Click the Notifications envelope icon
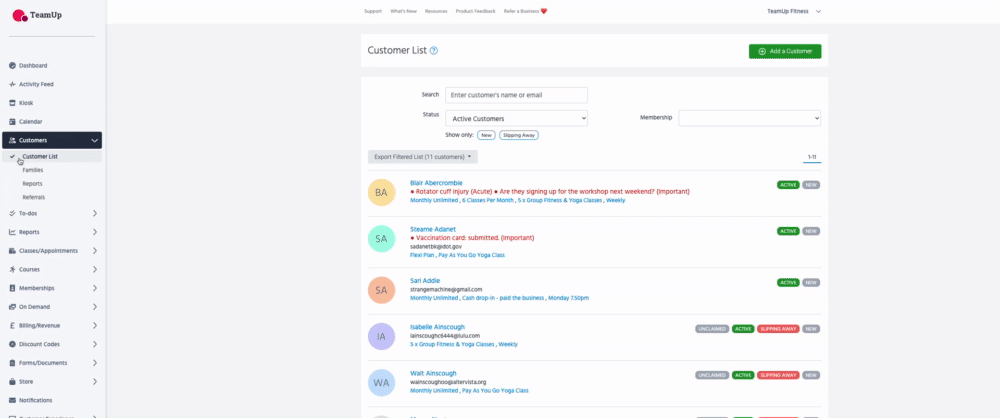The width and height of the screenshot is (1000, 418). [12, 400]
